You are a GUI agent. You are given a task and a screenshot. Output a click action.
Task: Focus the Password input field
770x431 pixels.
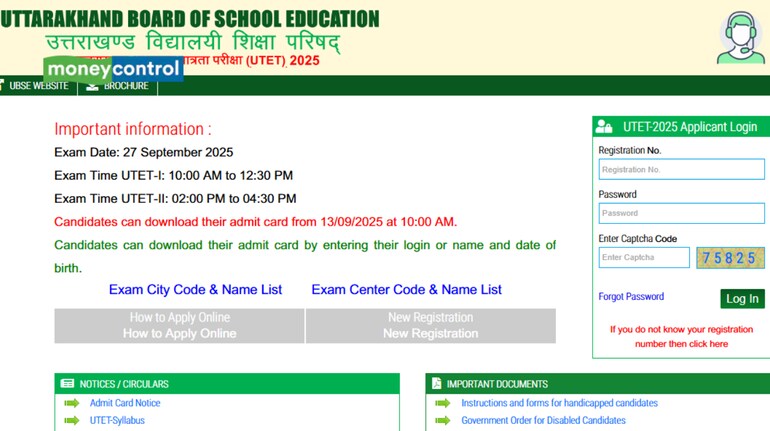click(681, 213)
